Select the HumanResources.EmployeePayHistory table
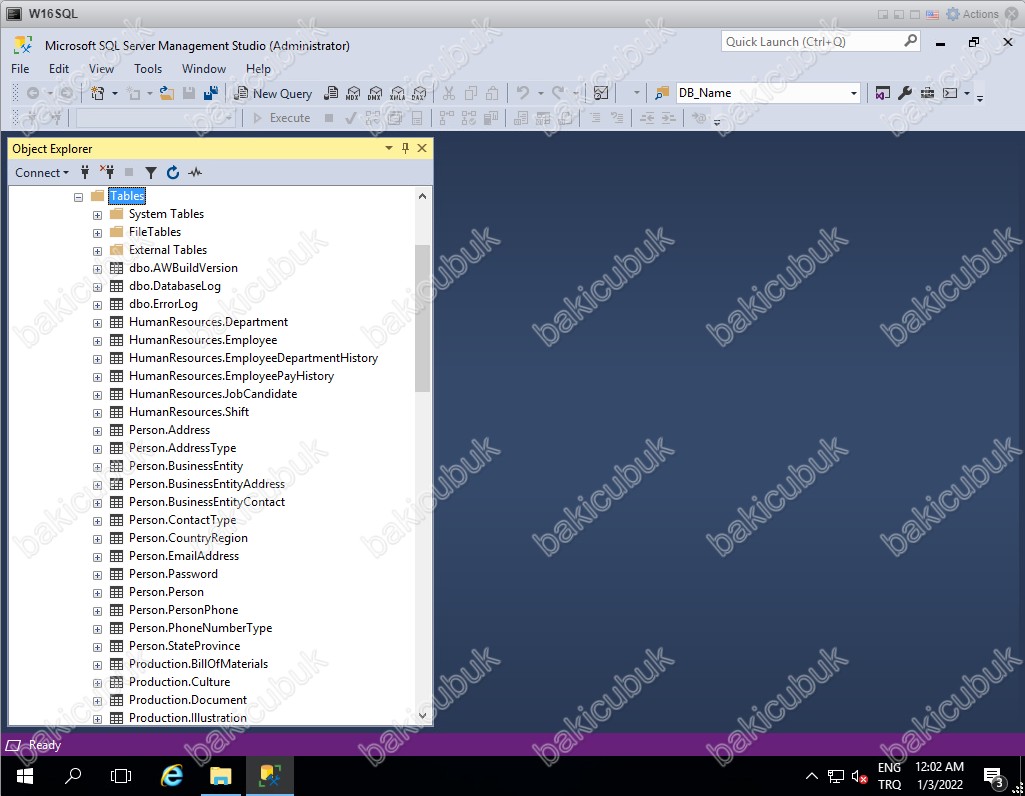 pos(231,376)
